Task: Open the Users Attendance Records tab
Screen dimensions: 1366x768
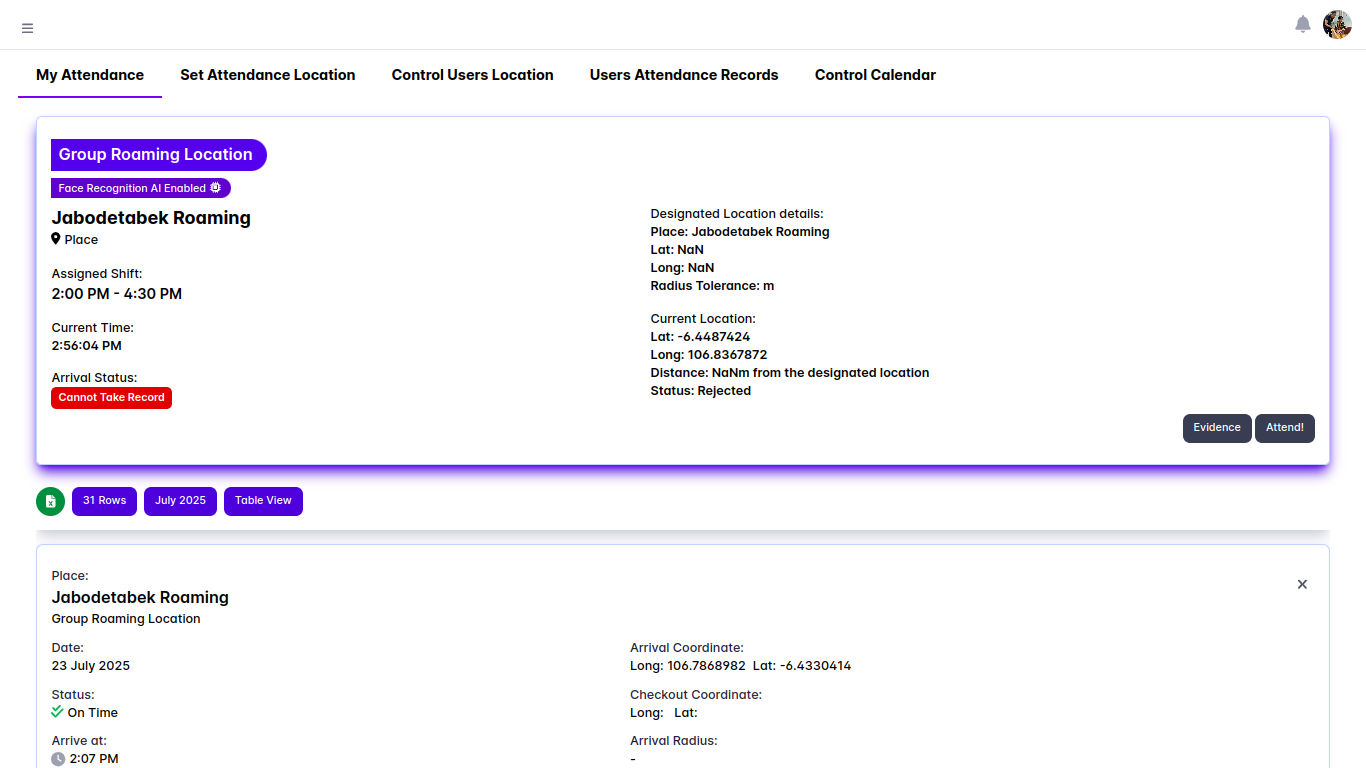Action: tap(684, 75)
